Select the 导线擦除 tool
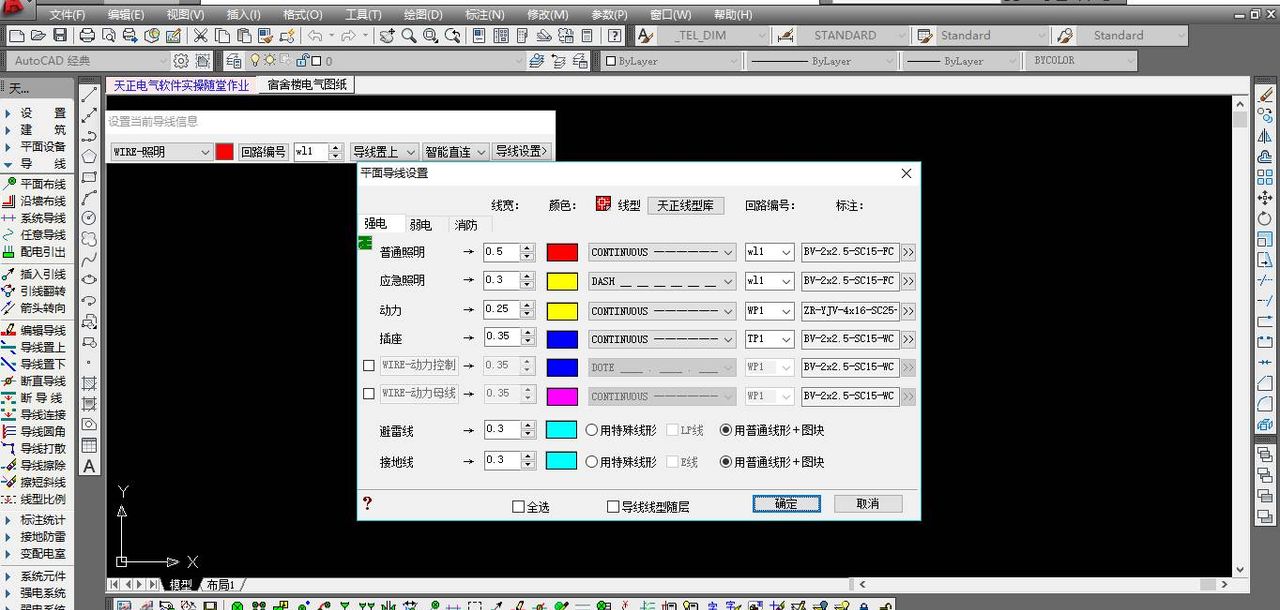 click(42, 465)
